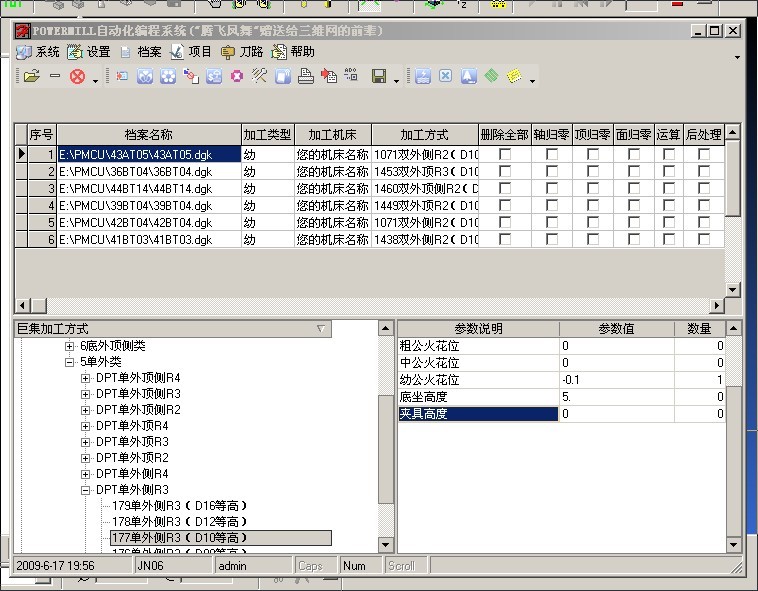This screenshot has height=591, width=758.
Task: Expand the DPT单外侧R4 node
Action: click(x=85, y=474)
